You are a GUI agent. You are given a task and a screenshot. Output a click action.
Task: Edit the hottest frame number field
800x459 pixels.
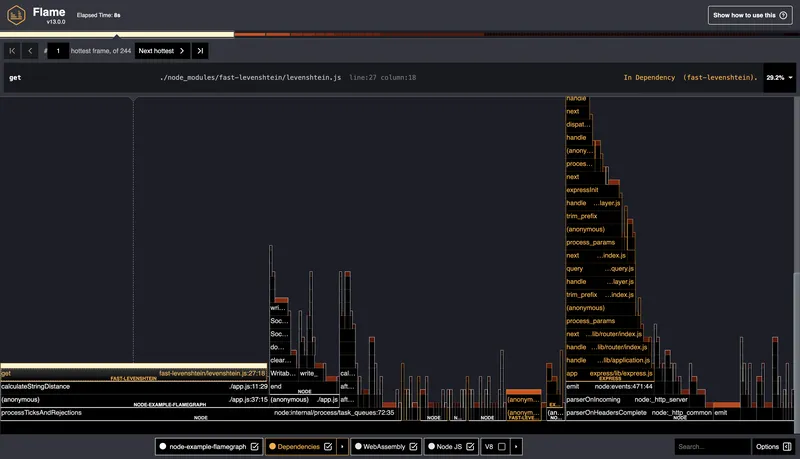point(58,50)
